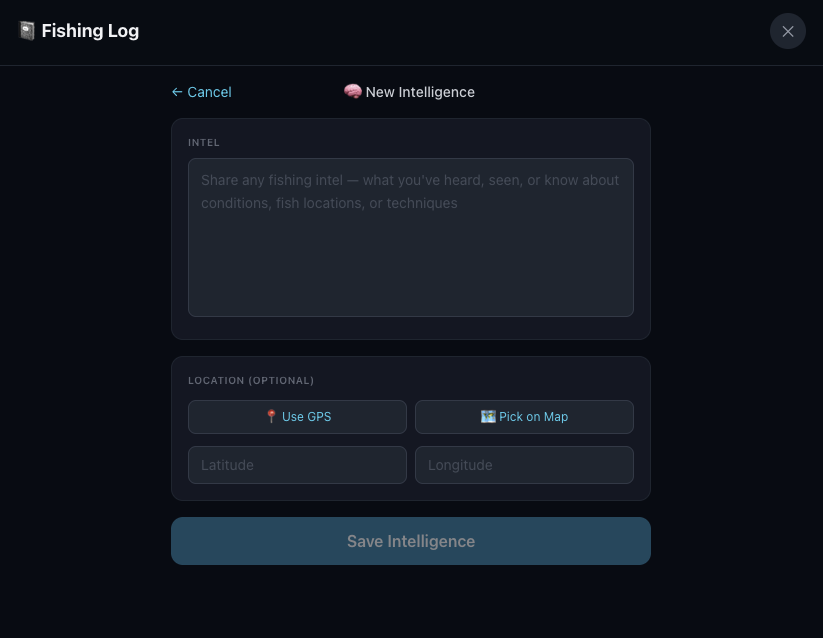Click inside the Longitude field
823x638 pixels.
pos(524,464)
